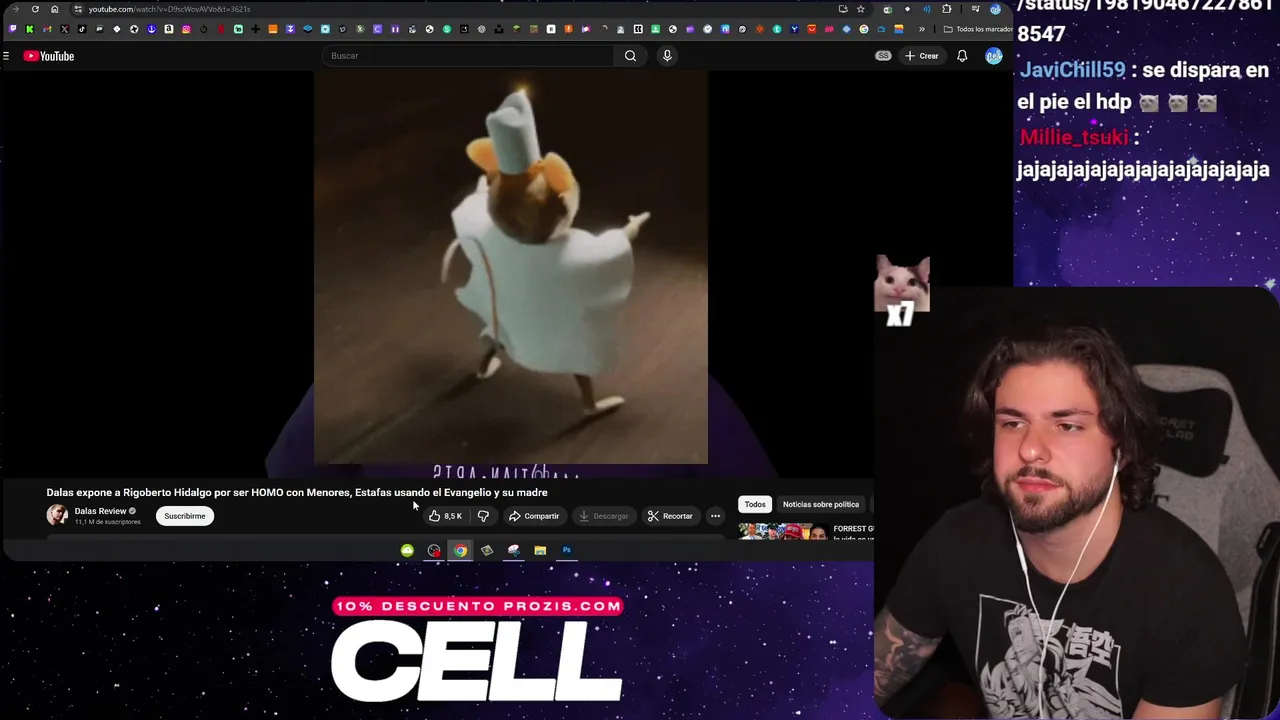Share the video via Compartir
The image size is (1280, 720).
point(533,516)
